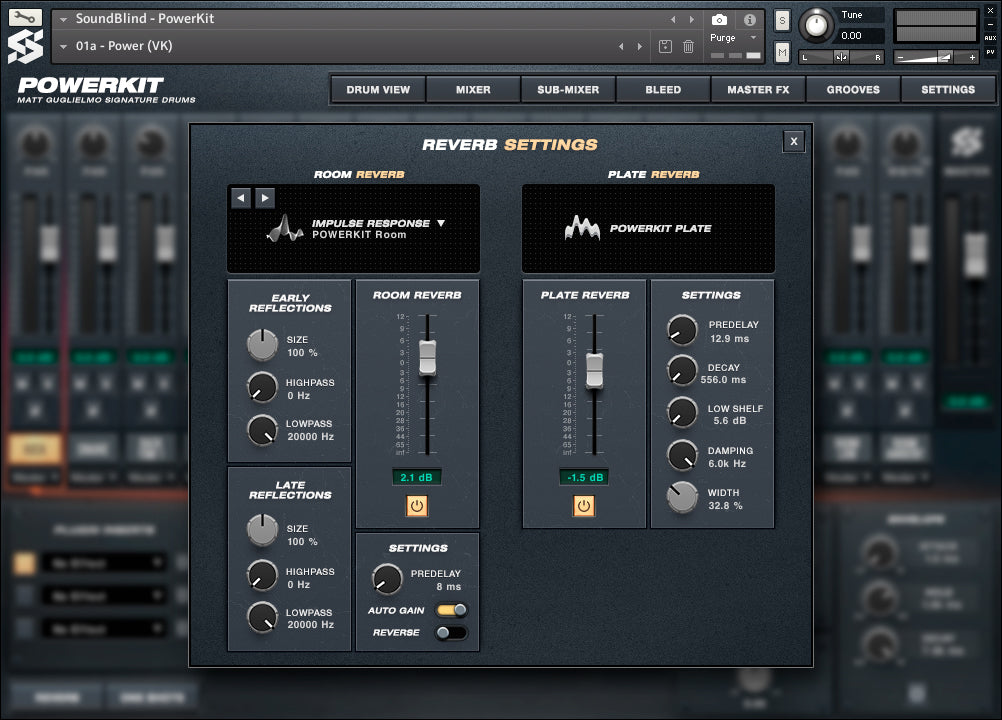Click the volume minus button
This screenshot has width=1002, height=720.
900,57
